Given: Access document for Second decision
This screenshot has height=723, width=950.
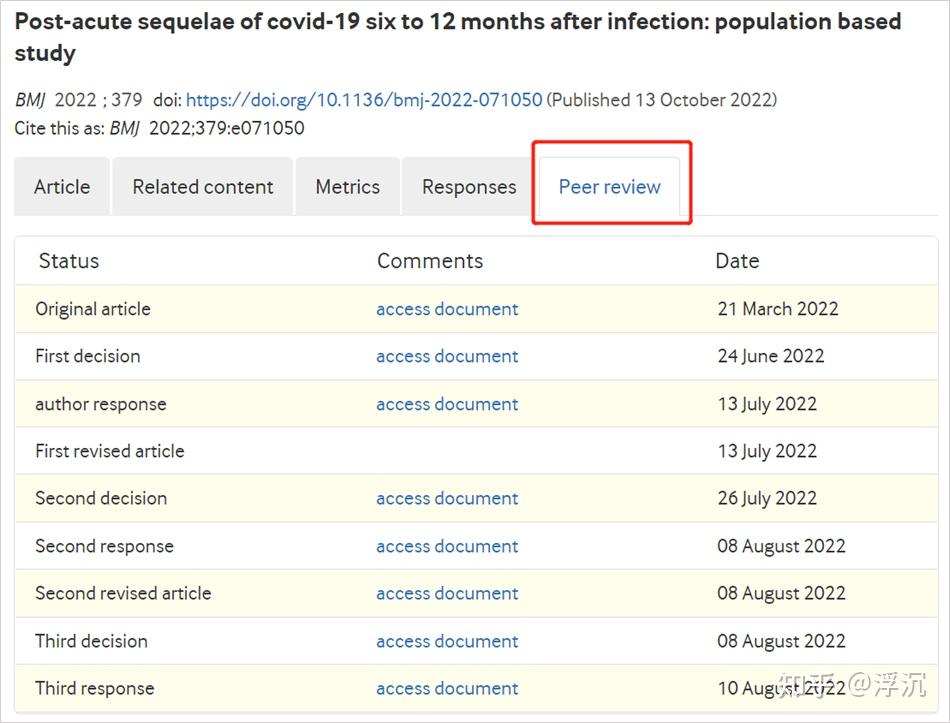Looking at the screenshot, I should (447, 498).
